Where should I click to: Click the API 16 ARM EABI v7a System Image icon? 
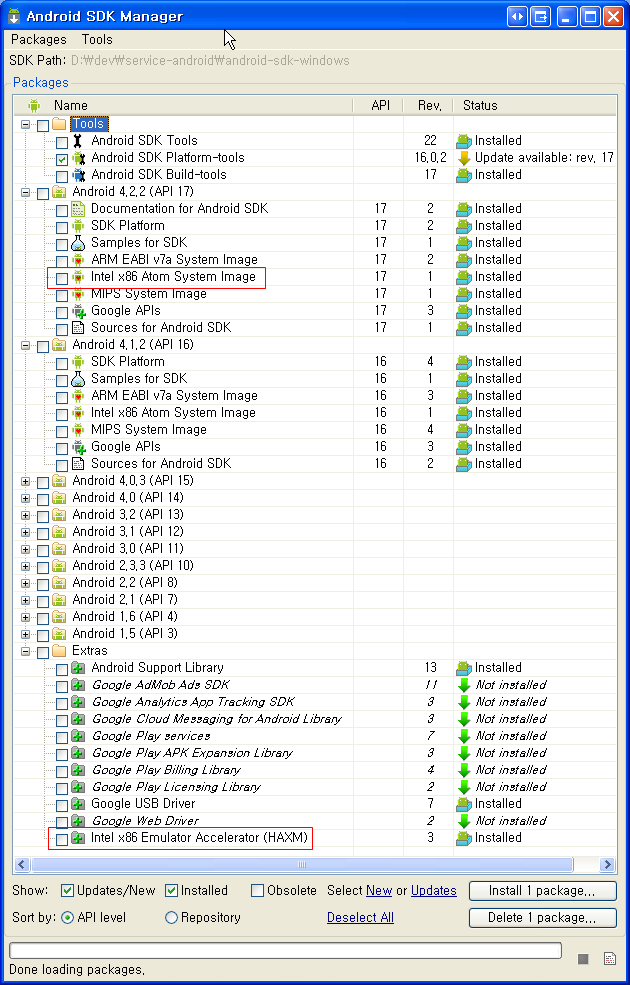pyautogui.click(x=78, y=395)
